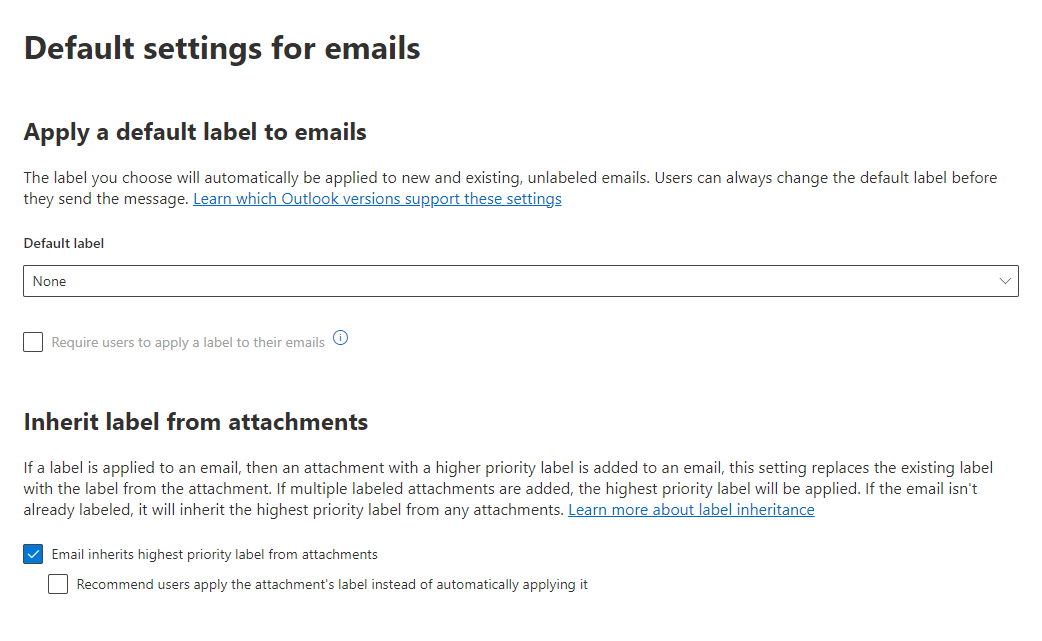Screen dimensions: 1042x641
Task: Click the white checkmark icon in blue checkbox
Action: [33, 554]
